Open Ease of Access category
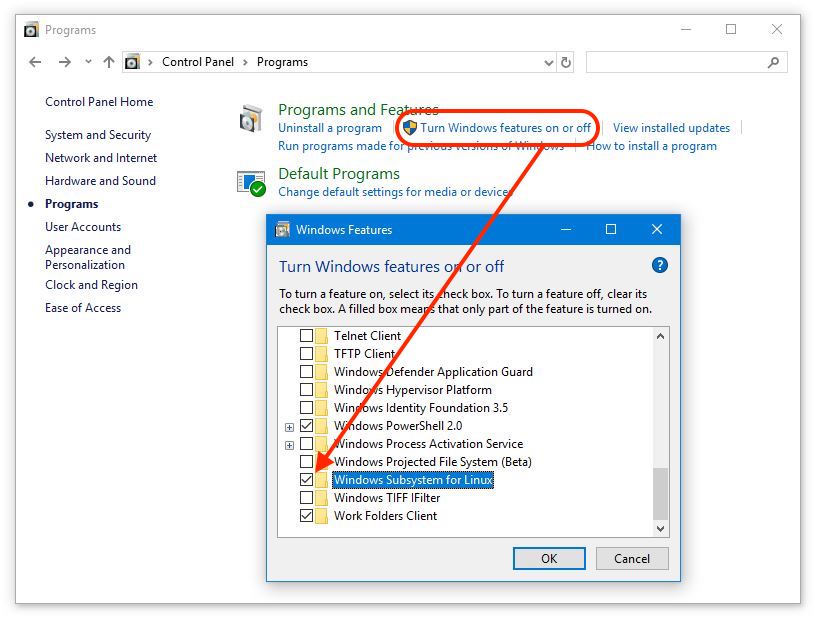This screenshot has width=815, height=619. 83,308
